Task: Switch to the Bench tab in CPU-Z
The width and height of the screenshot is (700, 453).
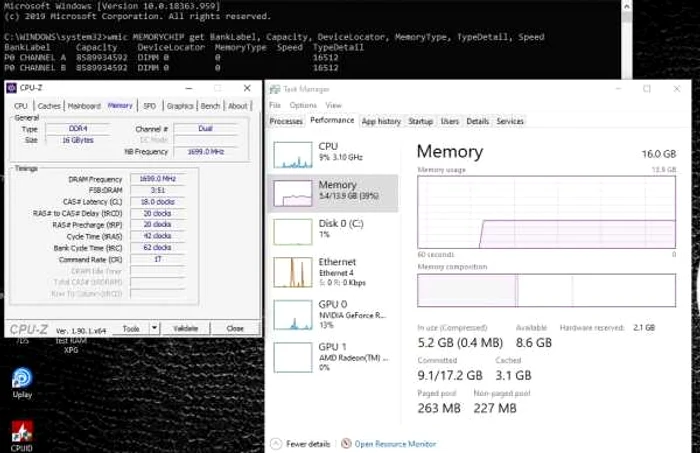Action: point(210,106)
